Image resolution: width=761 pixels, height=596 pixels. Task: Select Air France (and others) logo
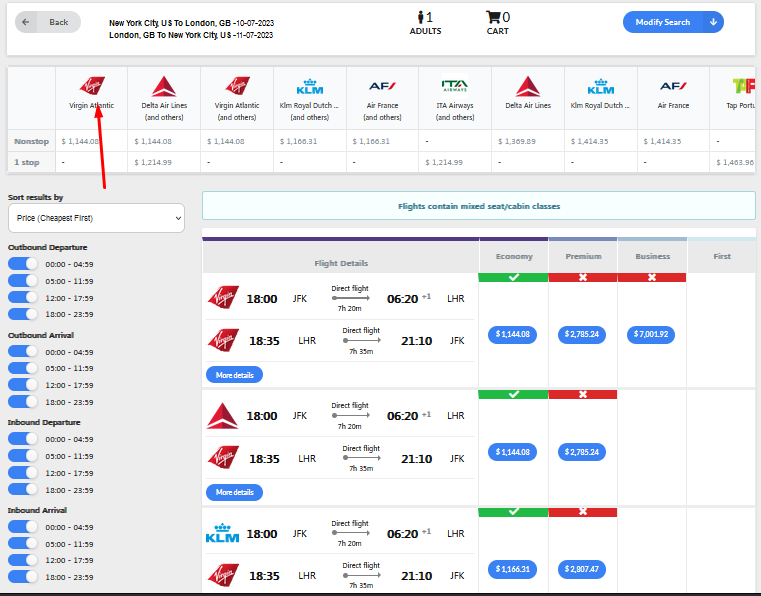click(x=382, y=86)
